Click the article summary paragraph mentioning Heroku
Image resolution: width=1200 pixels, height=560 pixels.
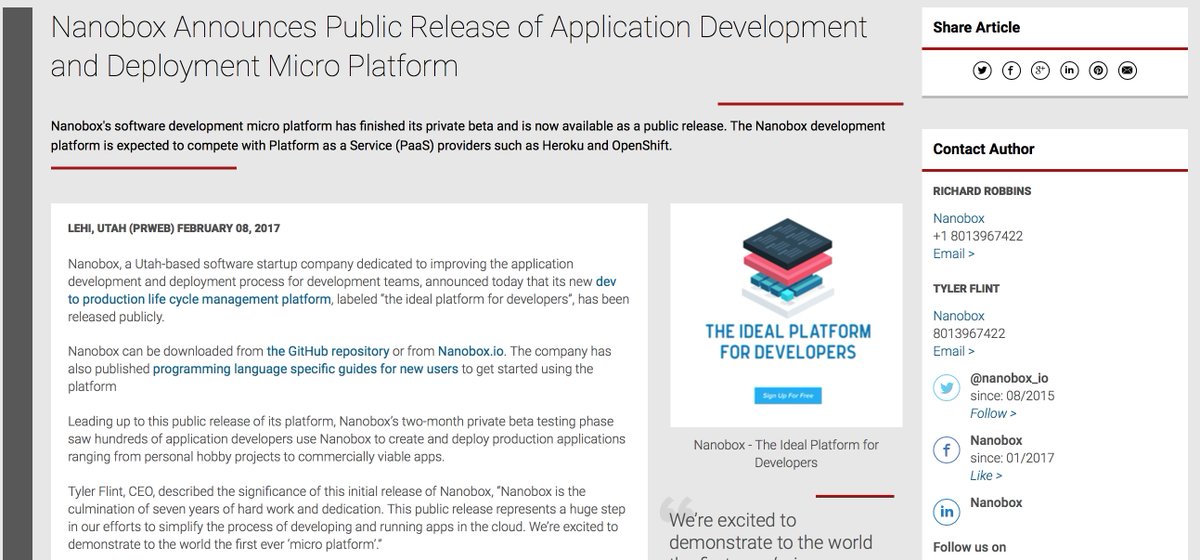click(467, 136)
